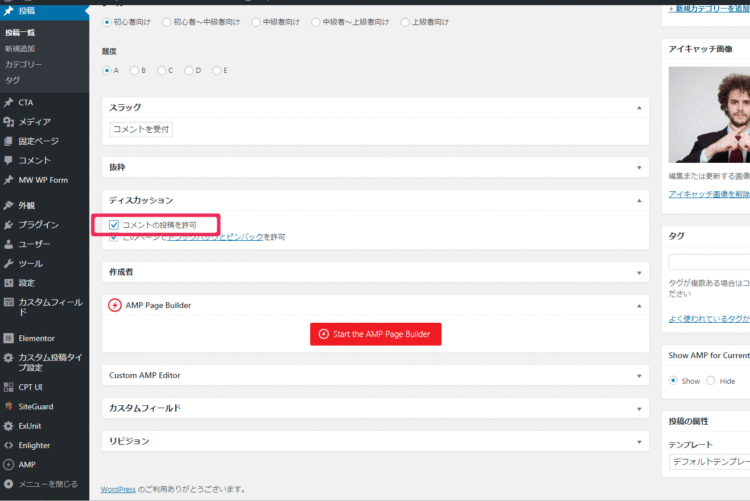
Task: Click the slug text input field
Action: [x=141, y=129]
